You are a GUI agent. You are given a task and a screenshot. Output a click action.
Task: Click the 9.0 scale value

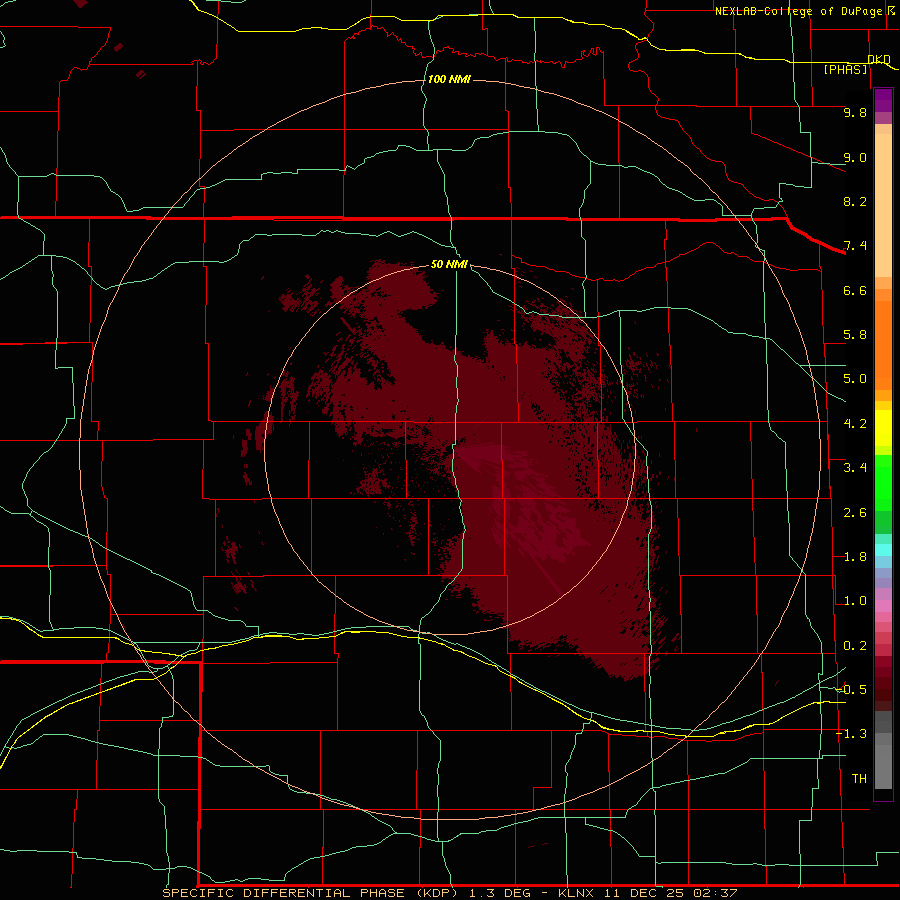coord(855,157)
